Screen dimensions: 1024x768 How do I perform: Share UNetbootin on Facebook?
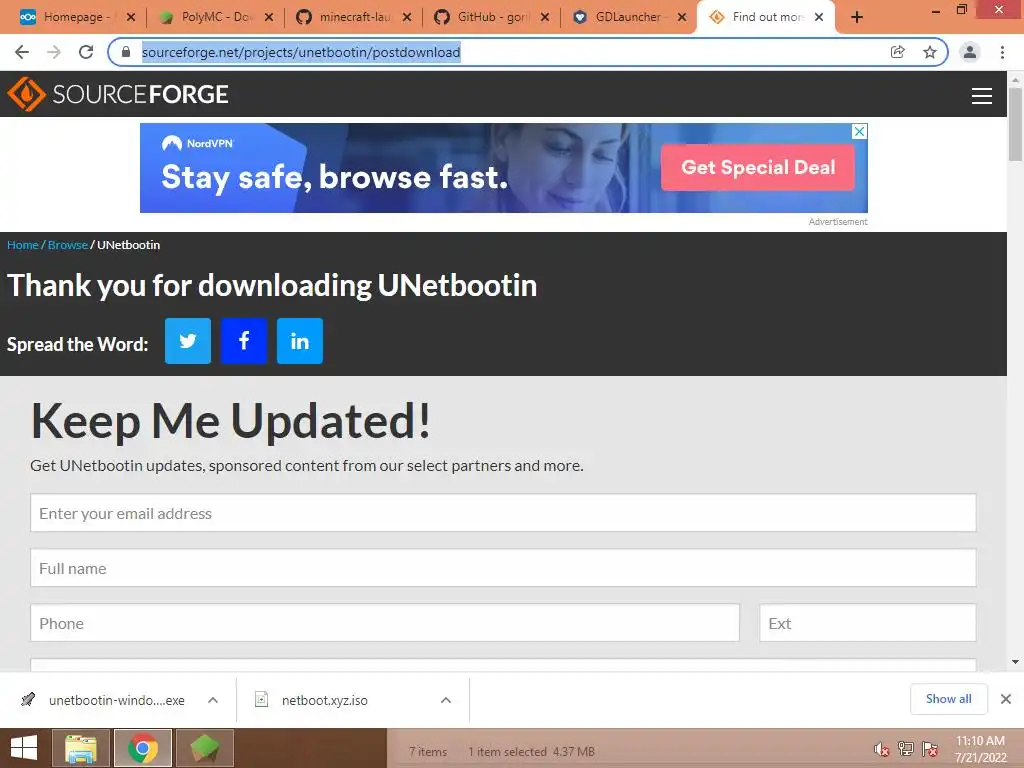click(x=244, y=341)
